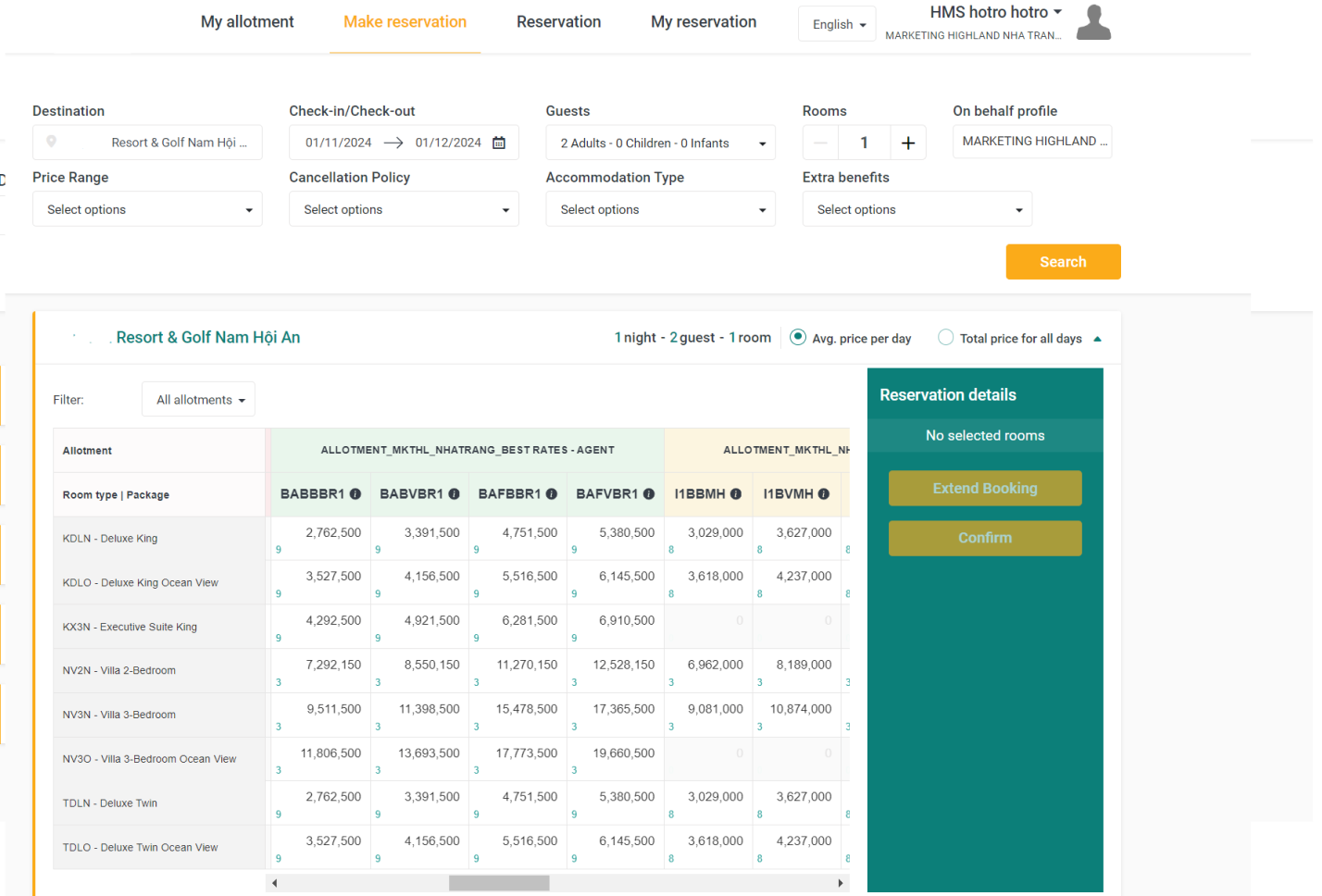Click info icon beside BAFVBR1 package
This screenshot has height=896, width=1322.
point(649,494)
